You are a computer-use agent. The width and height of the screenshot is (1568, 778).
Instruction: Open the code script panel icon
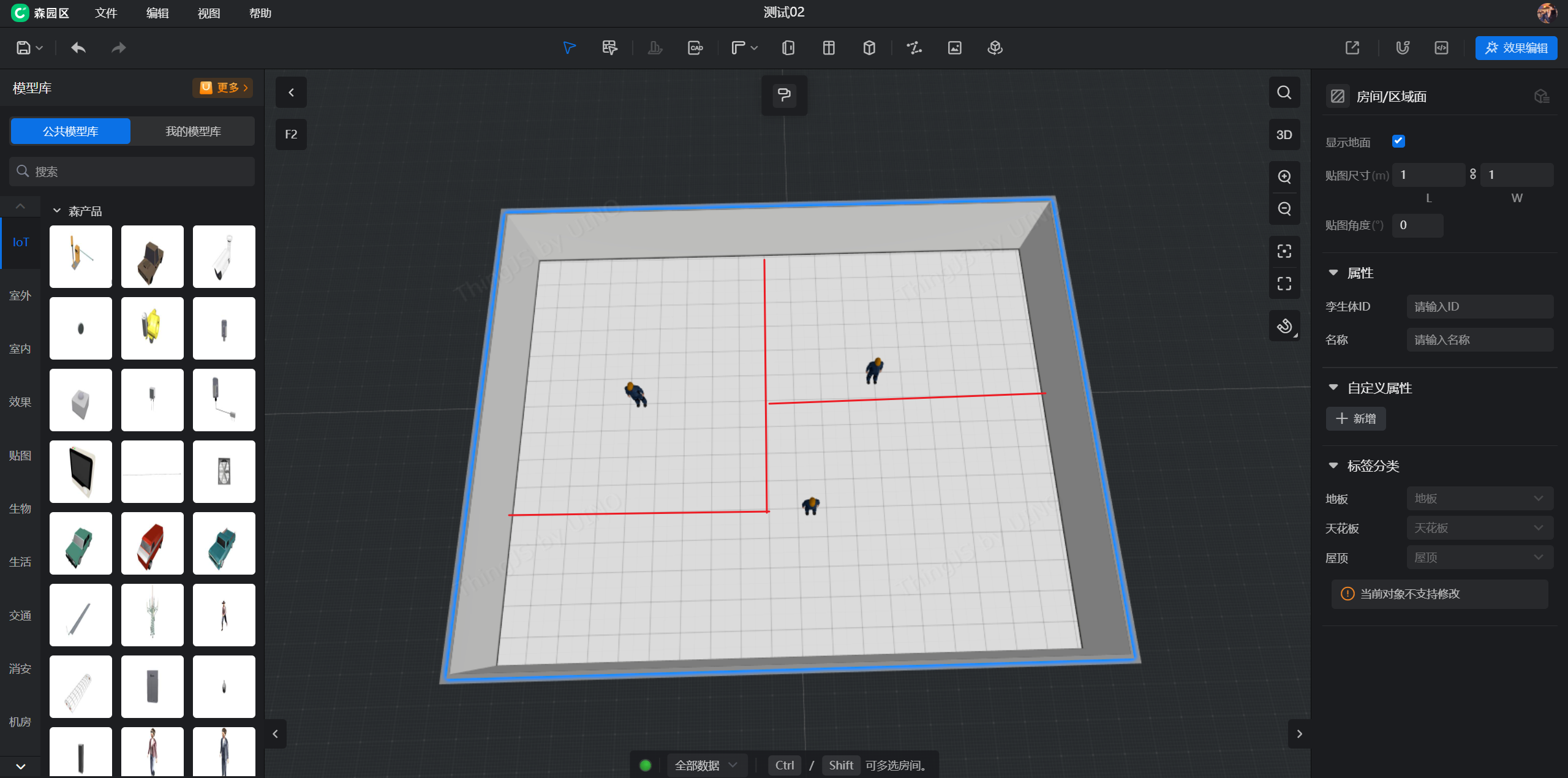pyautogui.click(x=1442, y=48)
